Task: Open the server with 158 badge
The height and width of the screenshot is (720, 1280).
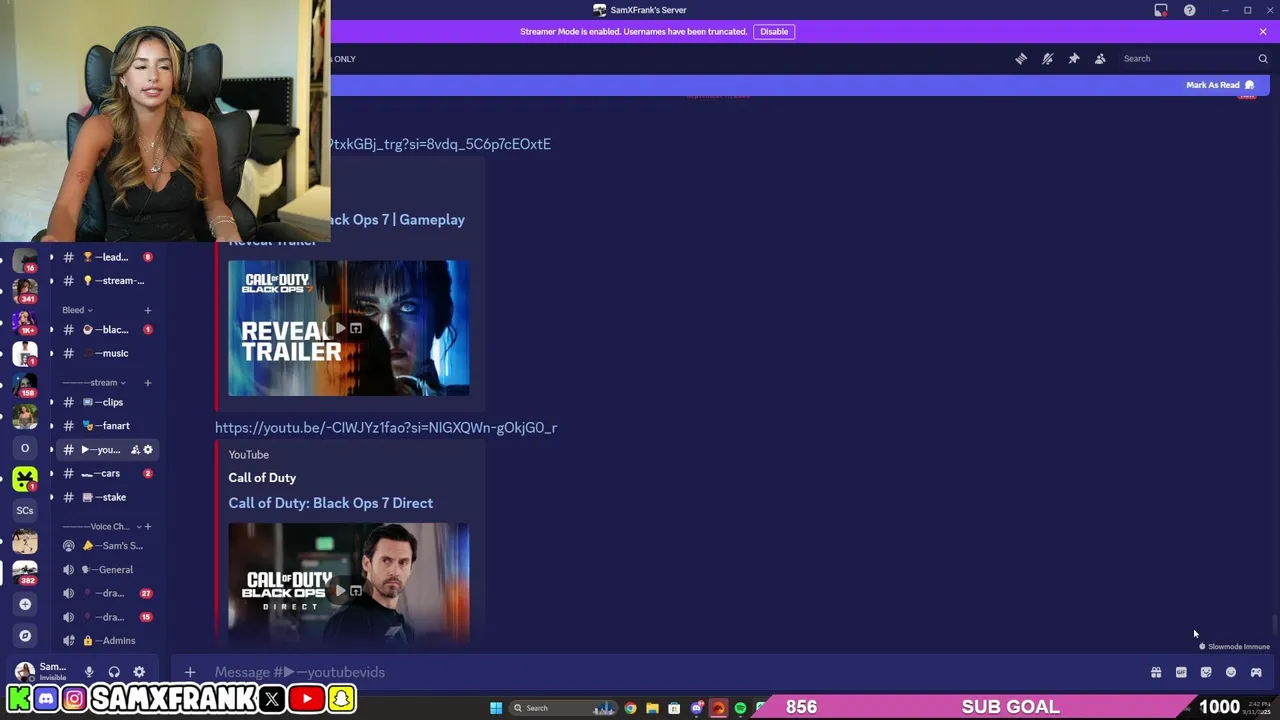Action: [25, 385]
